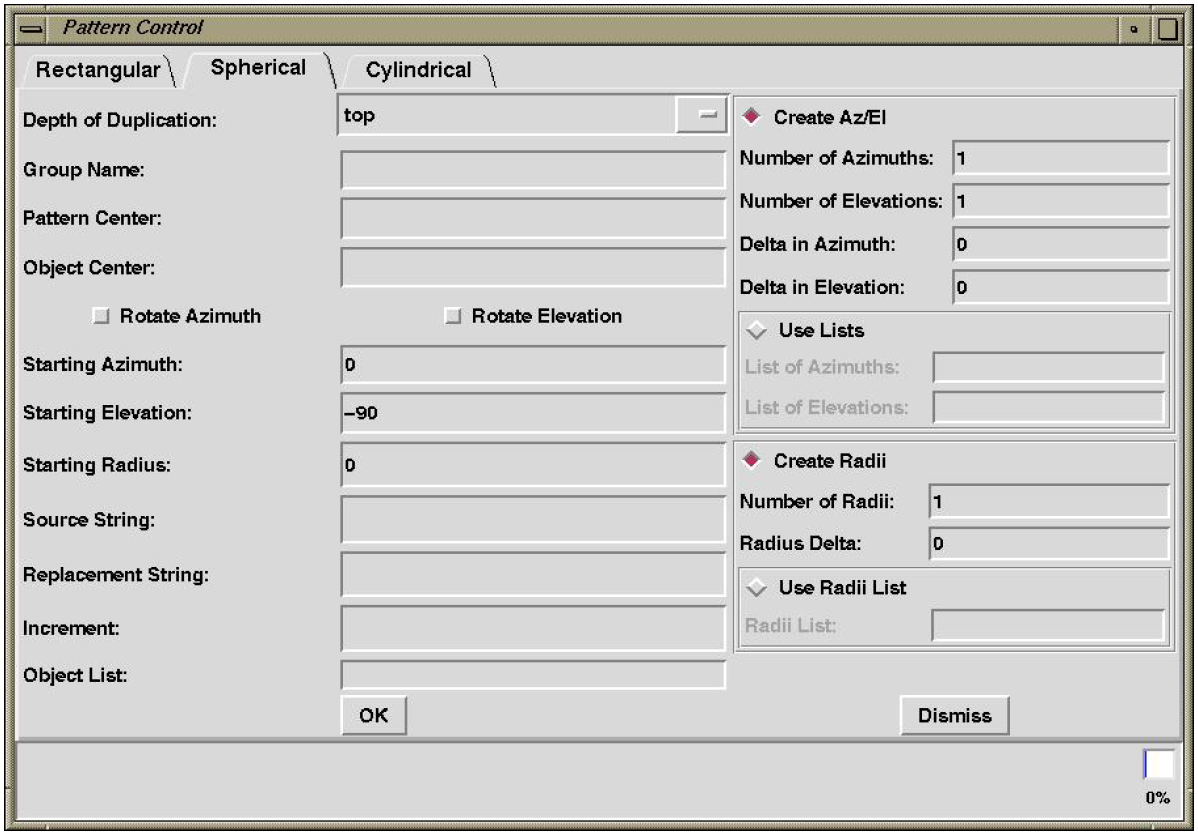
Task: Click the Object List input field
Action: 533,675
